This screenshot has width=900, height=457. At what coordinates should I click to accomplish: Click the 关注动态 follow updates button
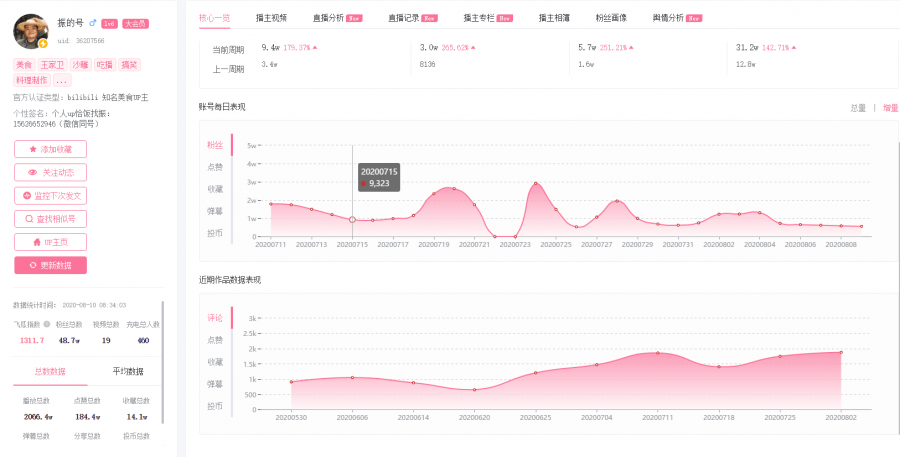point(51,172)
